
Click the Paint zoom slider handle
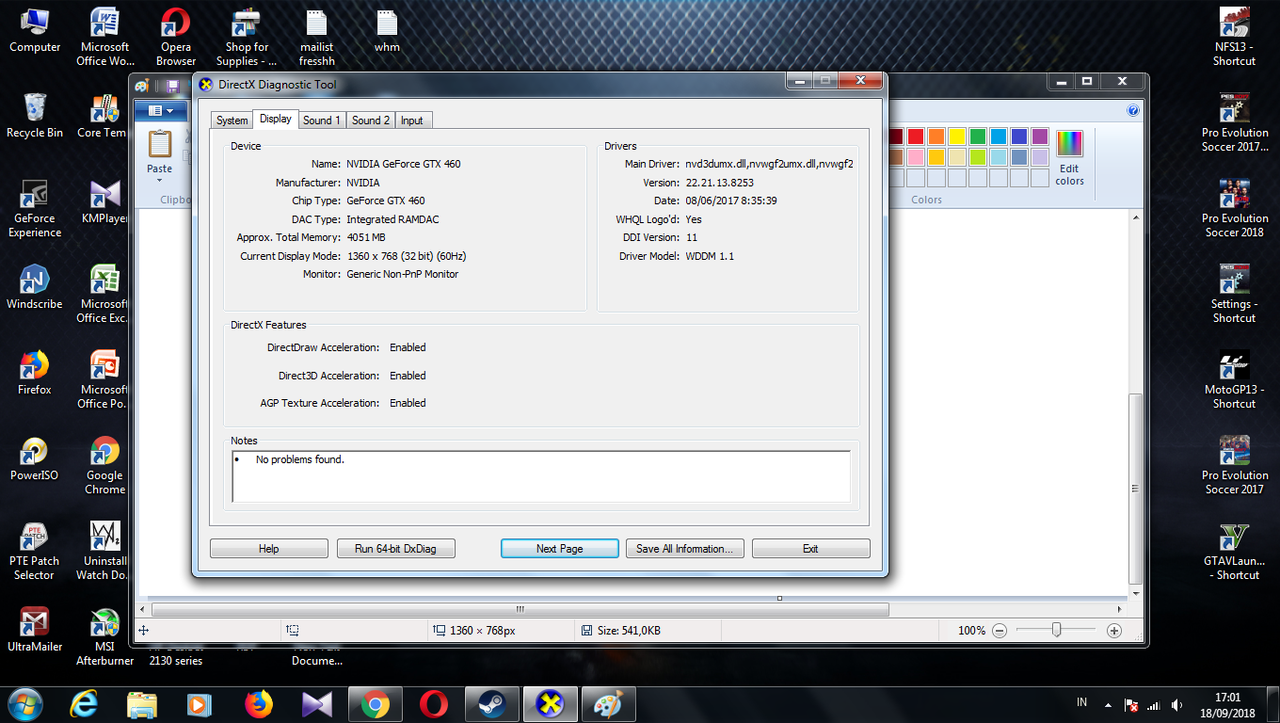pos(1056,630)
